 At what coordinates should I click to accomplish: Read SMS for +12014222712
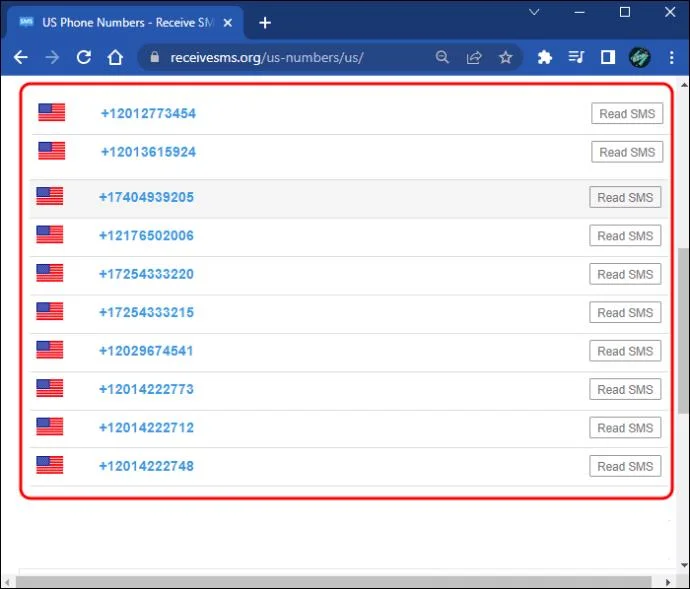point(625,427)
